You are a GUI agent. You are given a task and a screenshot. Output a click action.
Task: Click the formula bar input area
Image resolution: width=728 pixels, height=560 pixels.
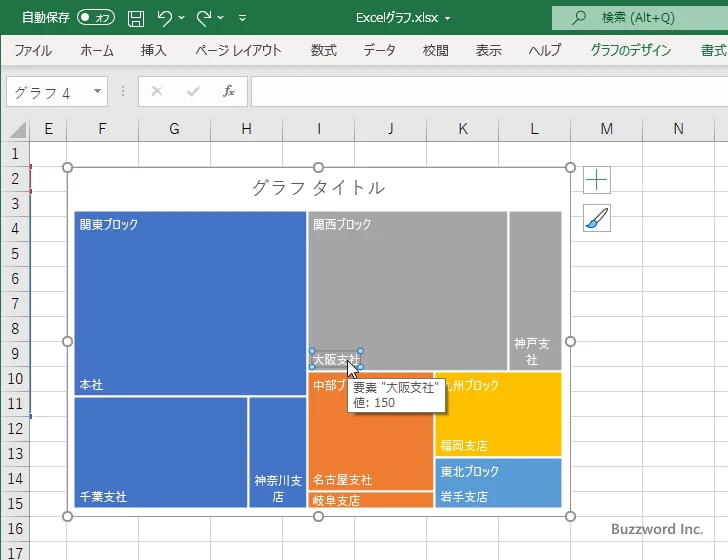[489, 91]
